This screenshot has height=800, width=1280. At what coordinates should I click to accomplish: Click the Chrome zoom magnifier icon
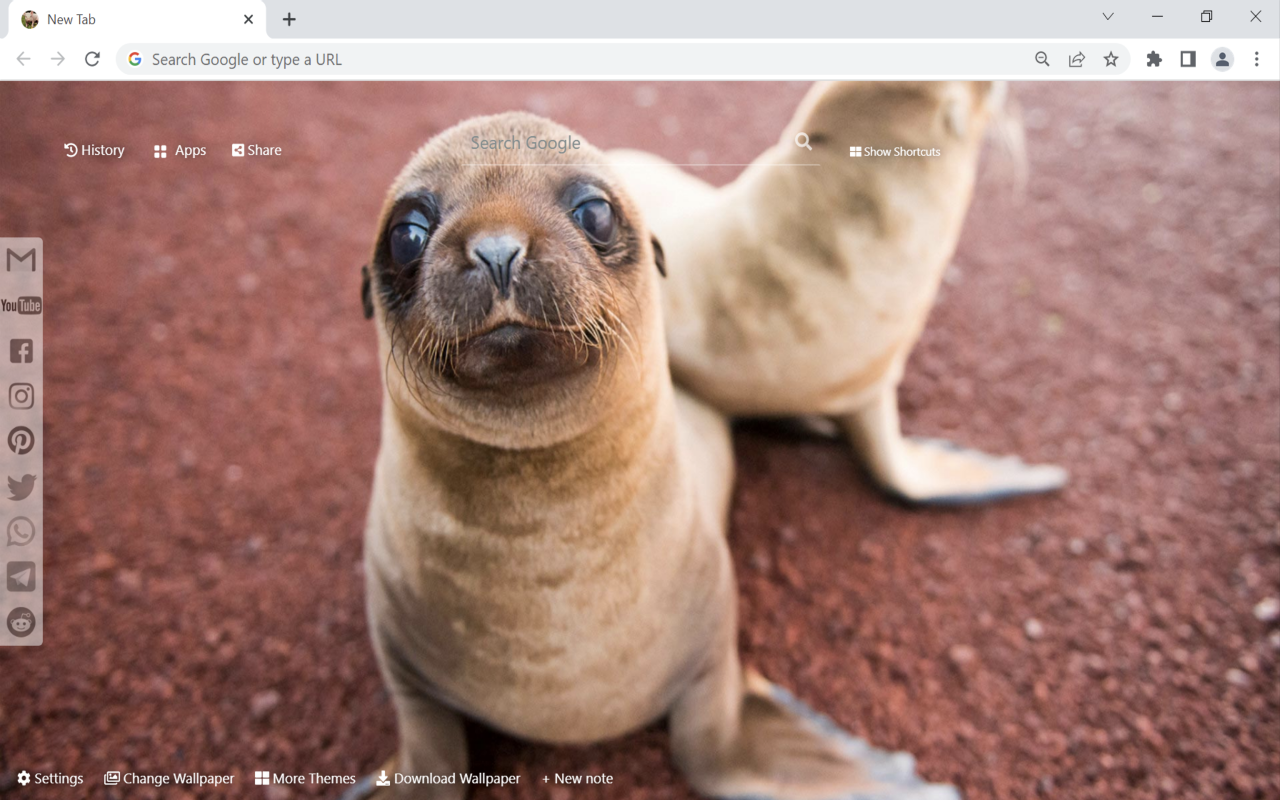(1042, 59)
